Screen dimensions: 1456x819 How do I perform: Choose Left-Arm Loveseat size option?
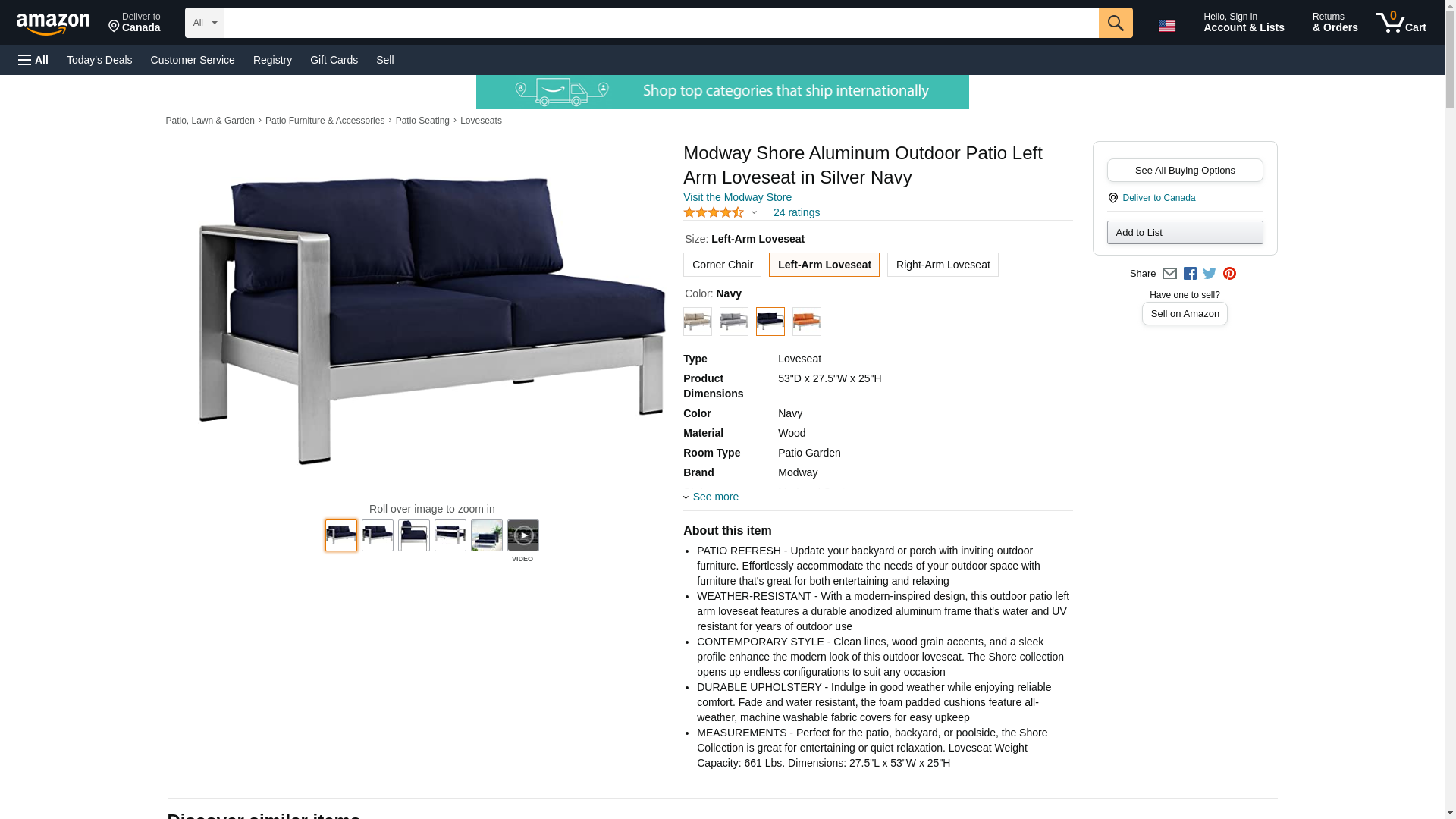coord(824,265)
